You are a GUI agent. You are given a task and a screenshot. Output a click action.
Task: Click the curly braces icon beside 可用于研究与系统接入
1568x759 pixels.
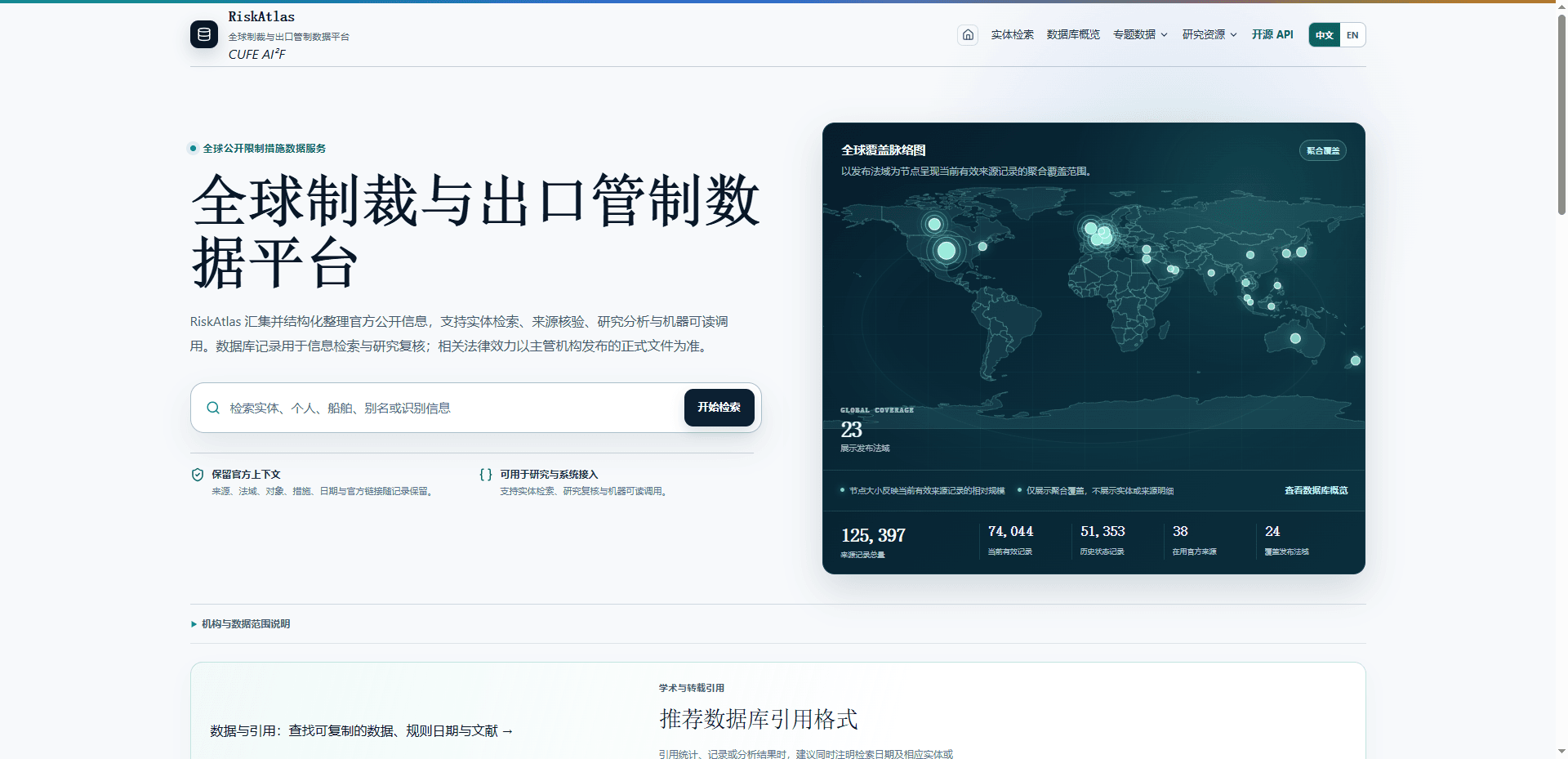486,475
